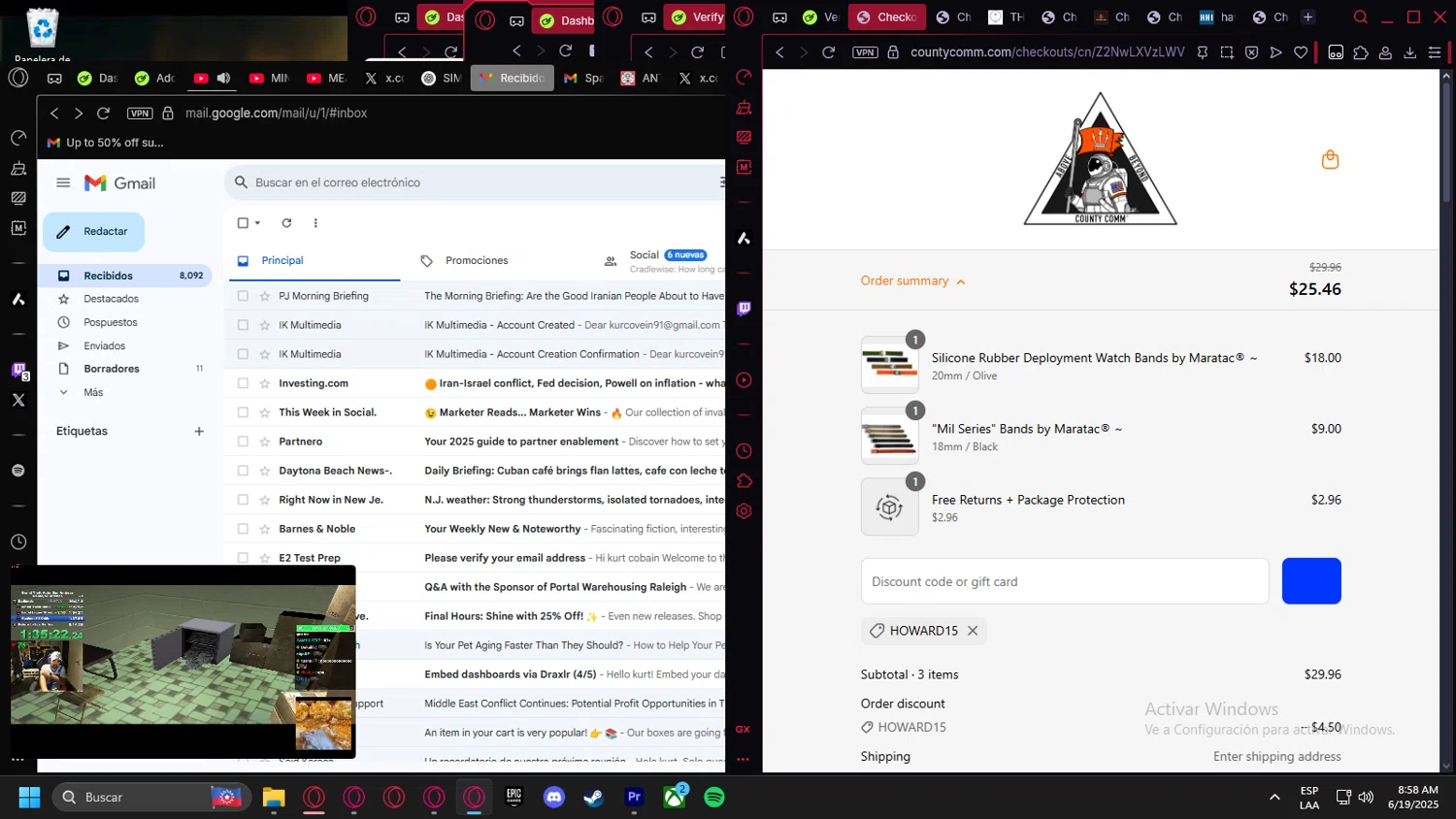Open Discord from the taskbar
Viewport: 1456px width, 819px height.
(554, 798)
